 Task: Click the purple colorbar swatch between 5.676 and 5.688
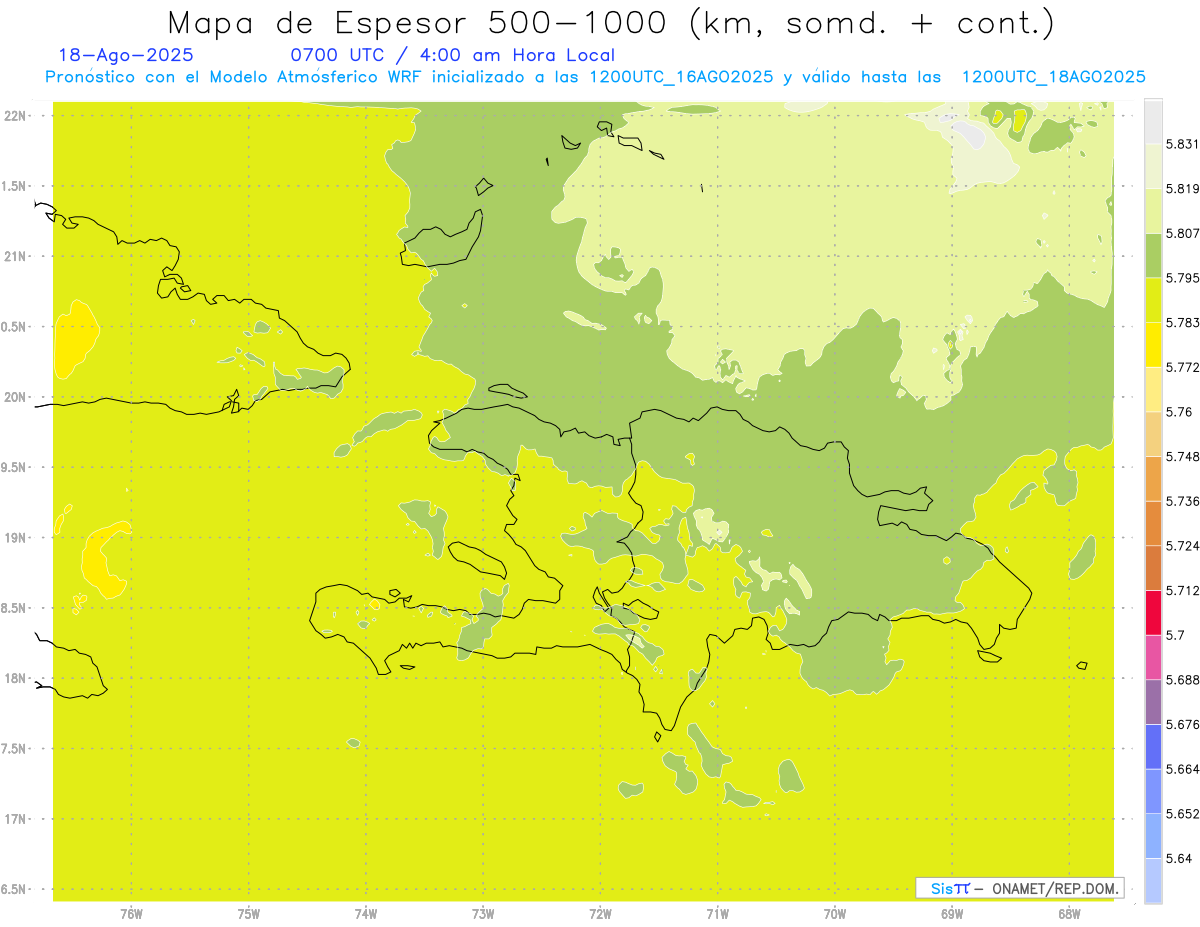tap(1153, 702)
